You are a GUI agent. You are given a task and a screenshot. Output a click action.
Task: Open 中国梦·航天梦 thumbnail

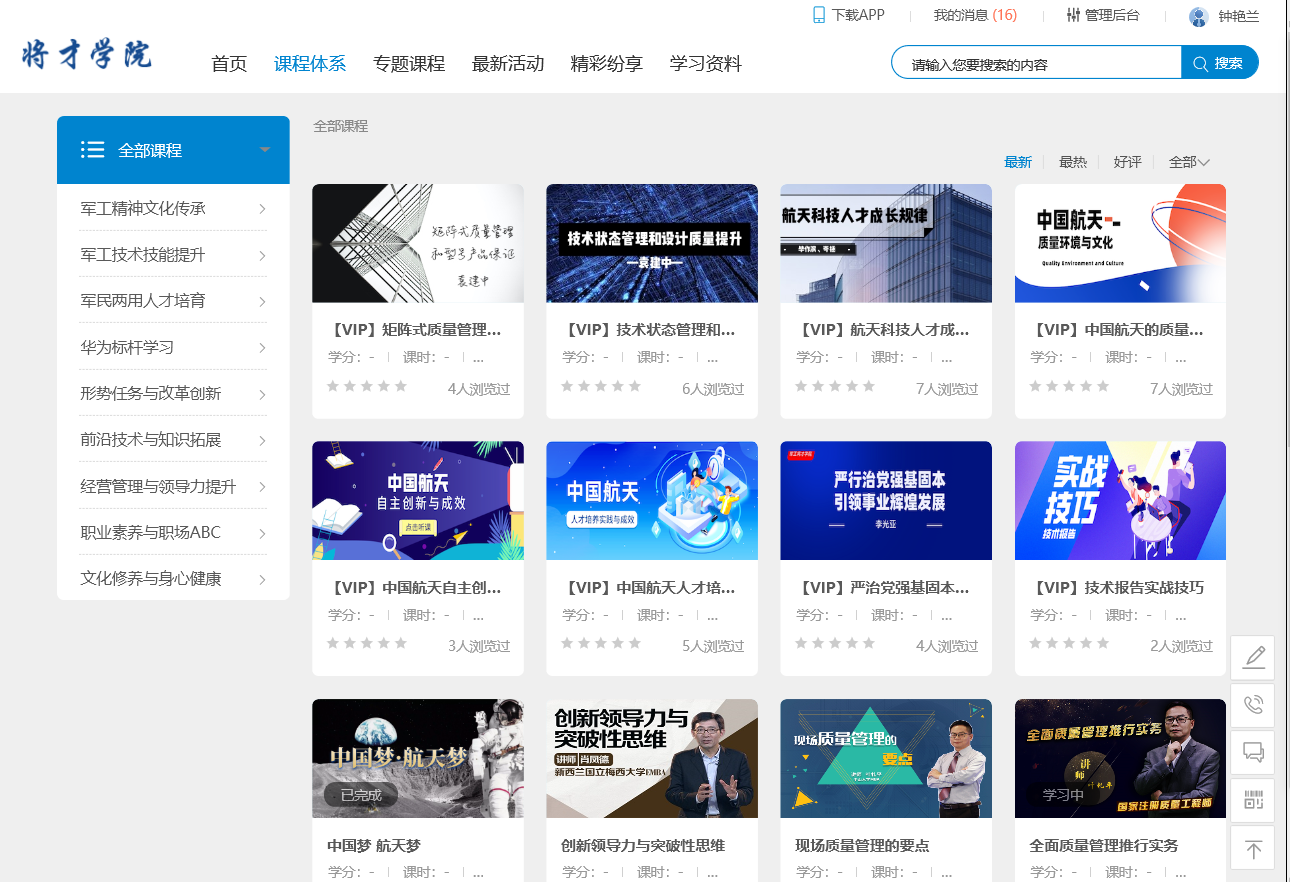(x=418, y=758)
